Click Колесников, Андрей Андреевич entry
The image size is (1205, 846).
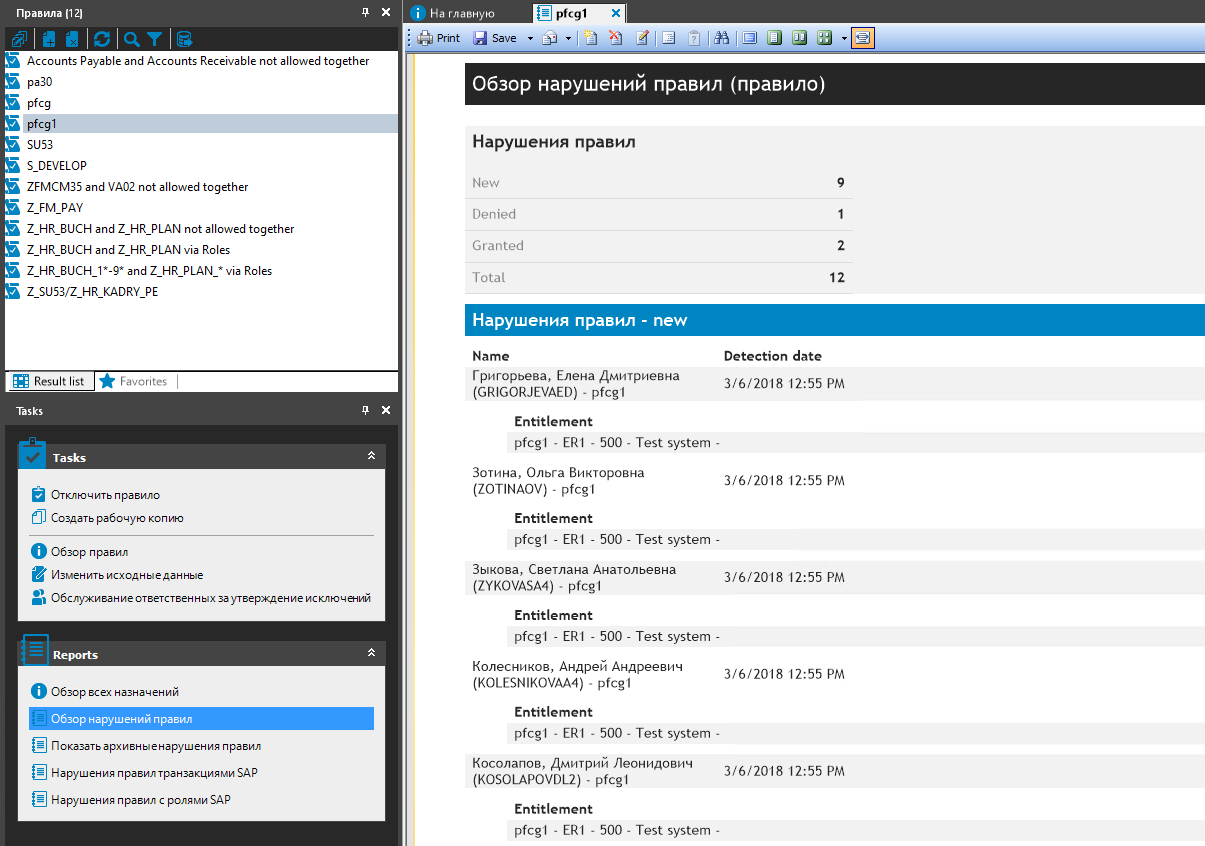point(577,675)
